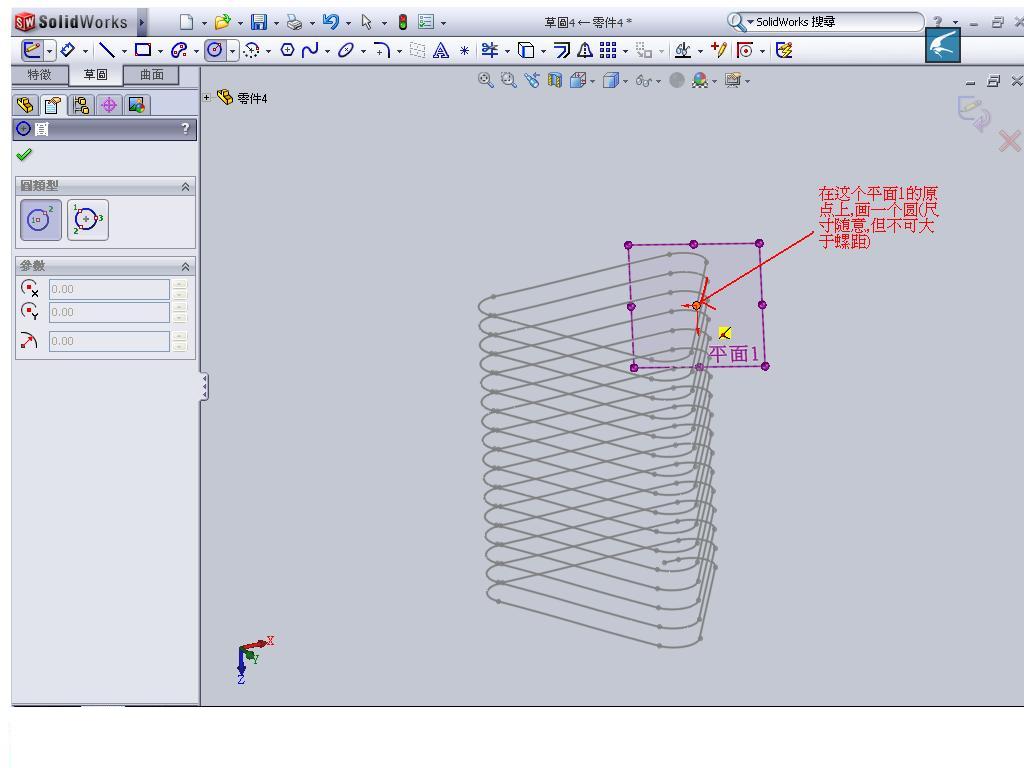Viewport: 1024px width, 768px height.
Task: Switch to the 曲面 tab
Action: 152,75
